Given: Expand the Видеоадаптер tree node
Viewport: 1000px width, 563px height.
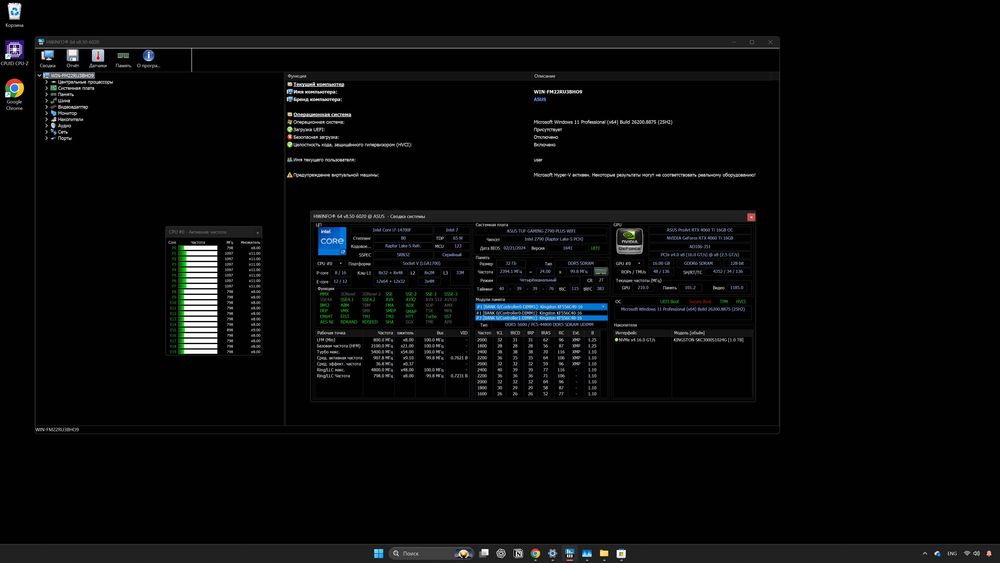Looking at the screenshot, I should pyautogui.click(x=47, y=106).
